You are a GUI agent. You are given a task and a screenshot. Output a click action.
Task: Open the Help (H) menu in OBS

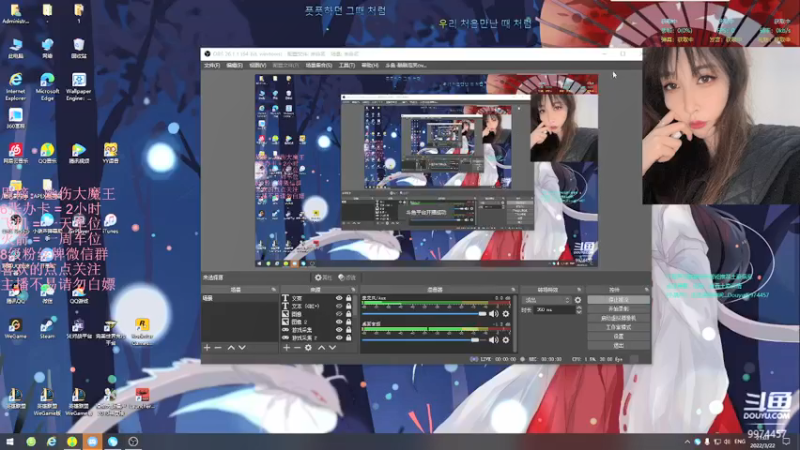(x=370, y=65)
